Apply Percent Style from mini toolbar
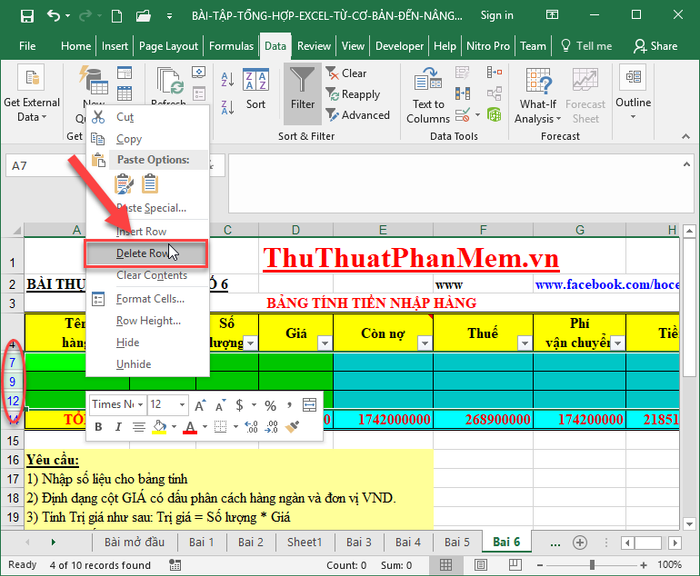Screen dimensions: 700x576 pyautogui.click(x=270, y=405)
